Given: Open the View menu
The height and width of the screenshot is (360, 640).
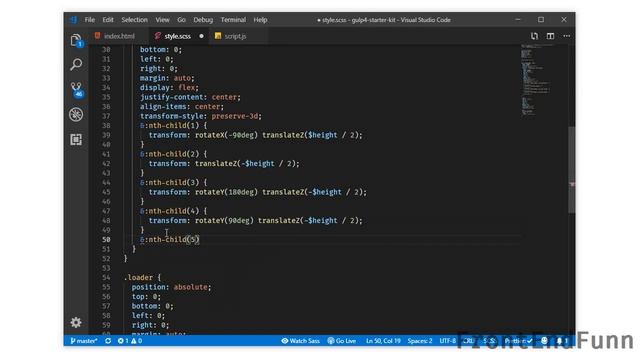Looking at the screenshot, I should click(162, 20).
